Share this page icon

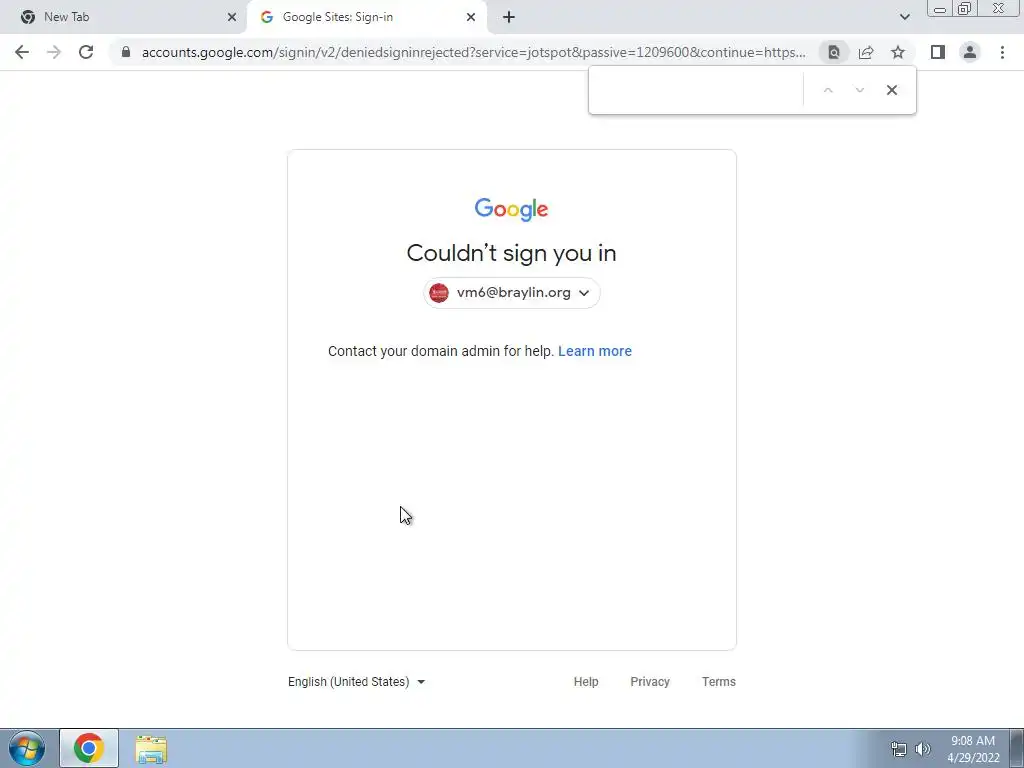pos(866,52)
